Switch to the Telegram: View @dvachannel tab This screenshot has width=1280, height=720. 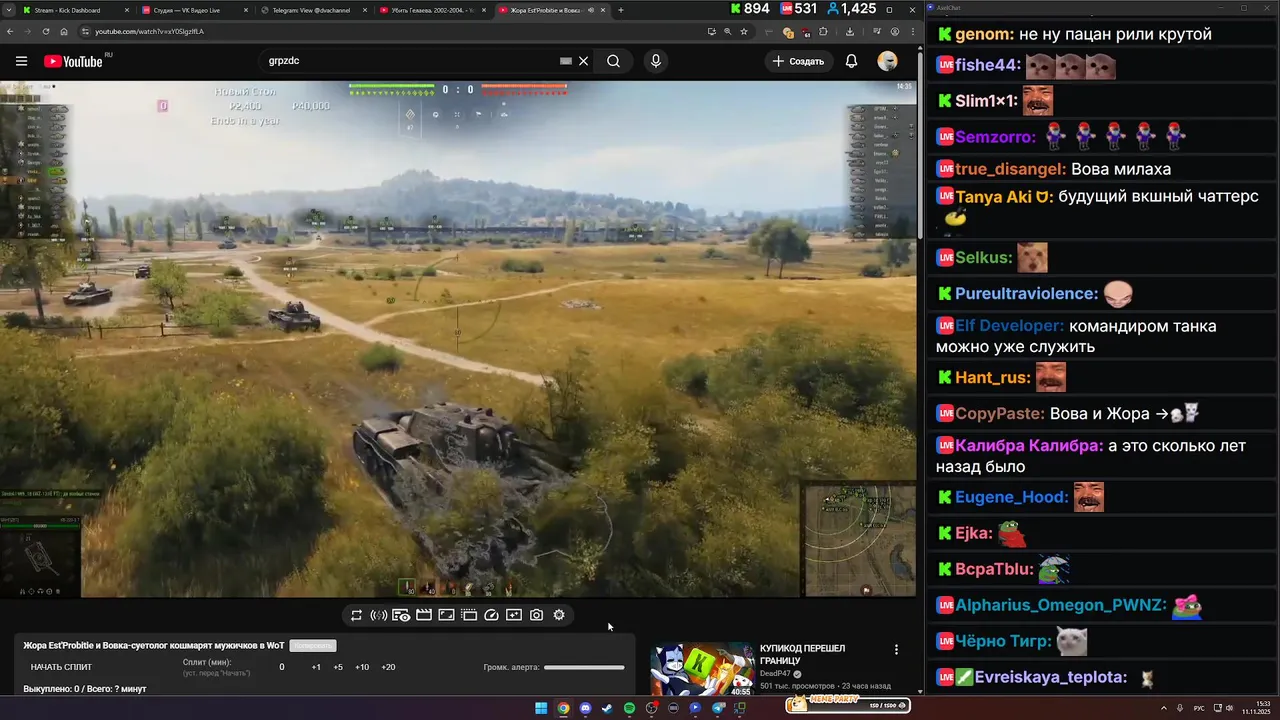click(x=313, y=10)
